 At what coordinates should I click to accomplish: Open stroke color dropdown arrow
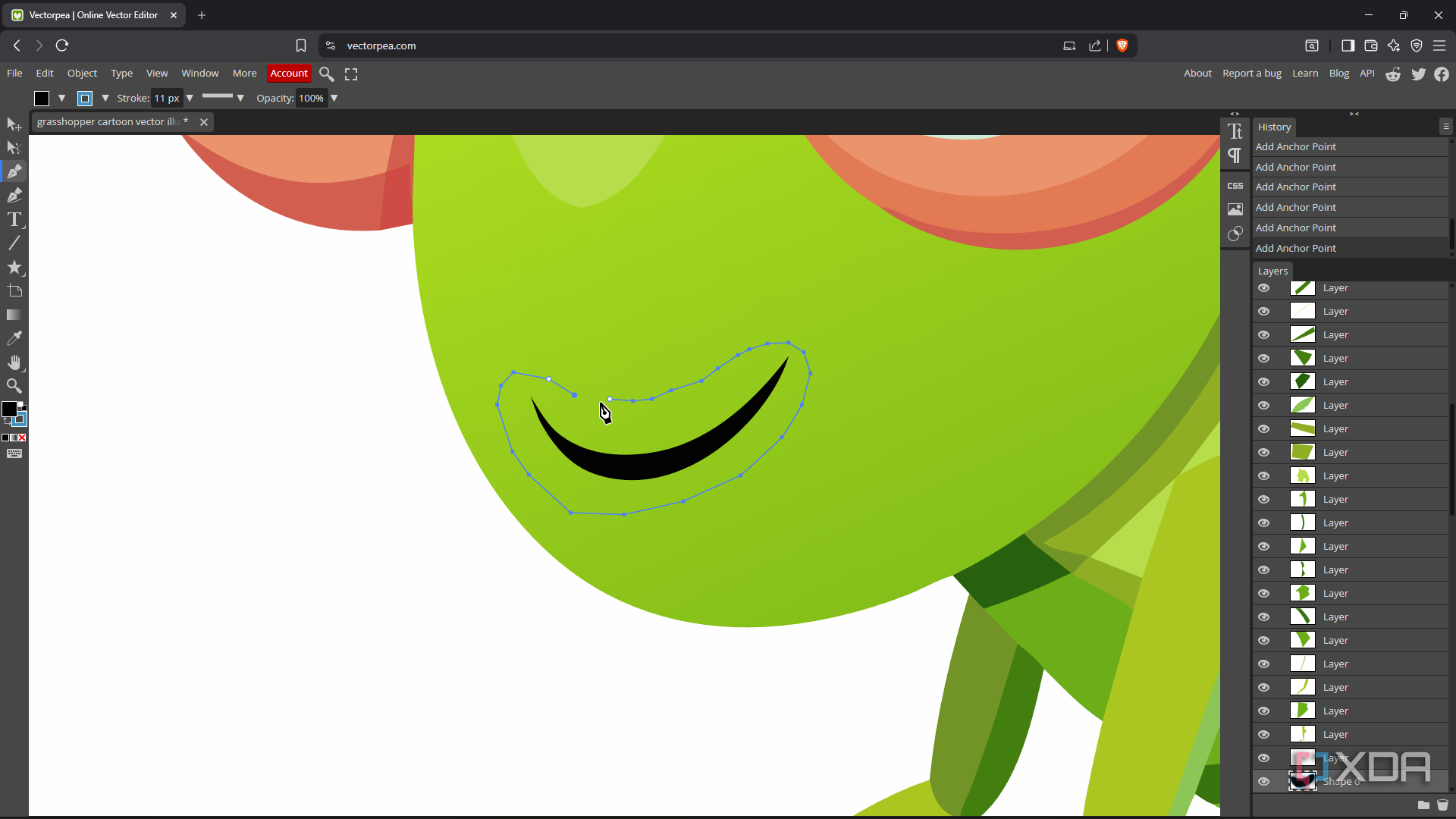(x=105, y=99)
